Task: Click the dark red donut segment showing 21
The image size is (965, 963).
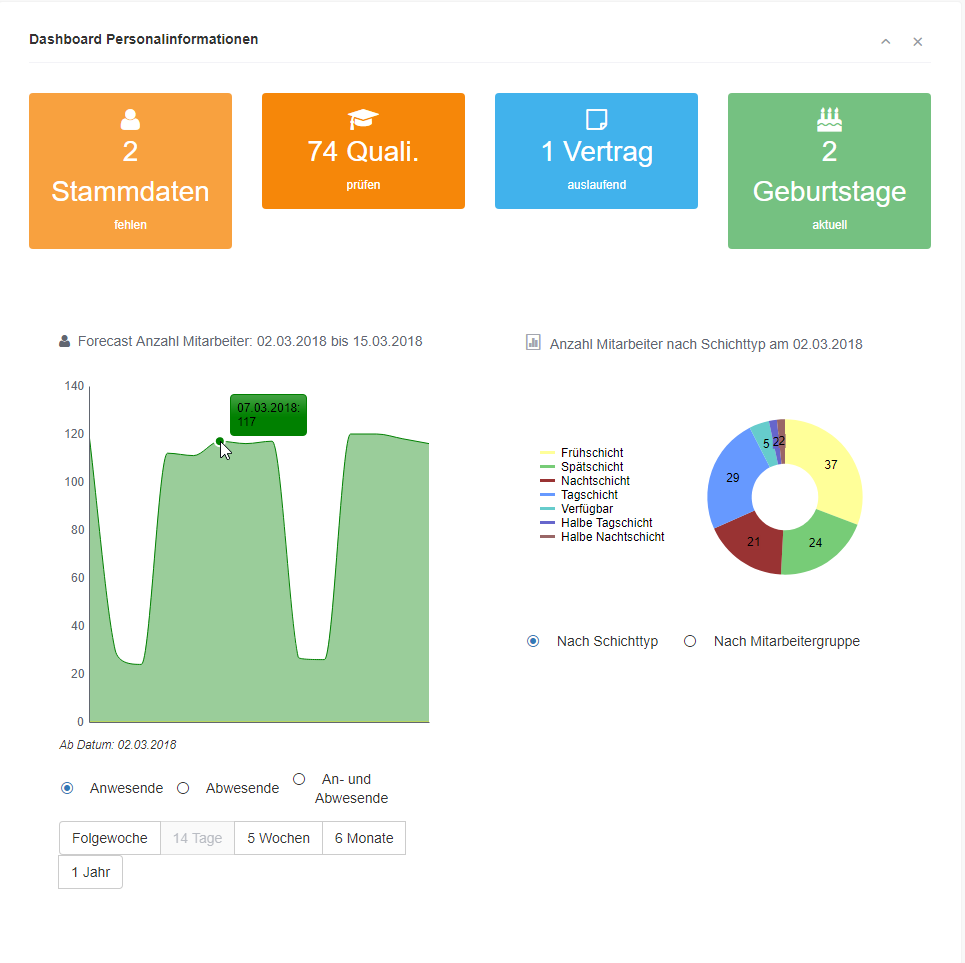Action: click(752, 543)
